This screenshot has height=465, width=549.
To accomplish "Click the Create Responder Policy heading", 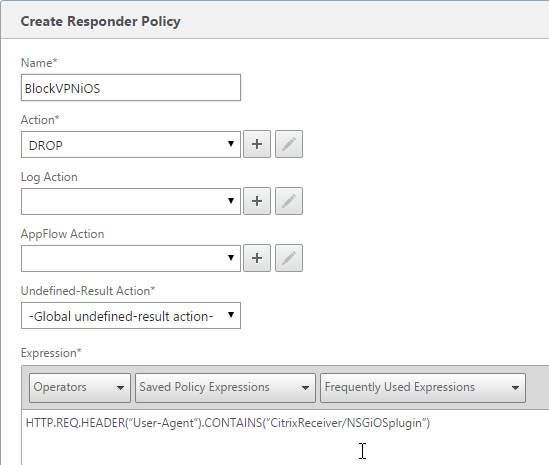I will coord(100,21).
